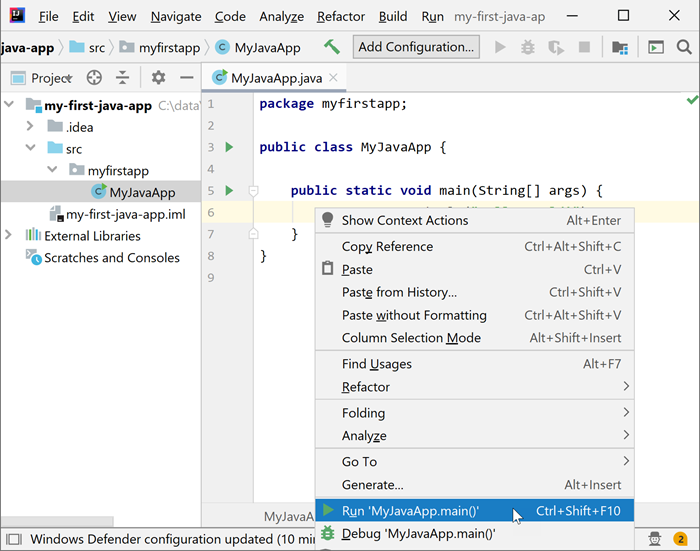The width and height of the screenshot is (700, 551).
Task: Click the Collapse All icon in Project panel
Action: pos(122,78)
